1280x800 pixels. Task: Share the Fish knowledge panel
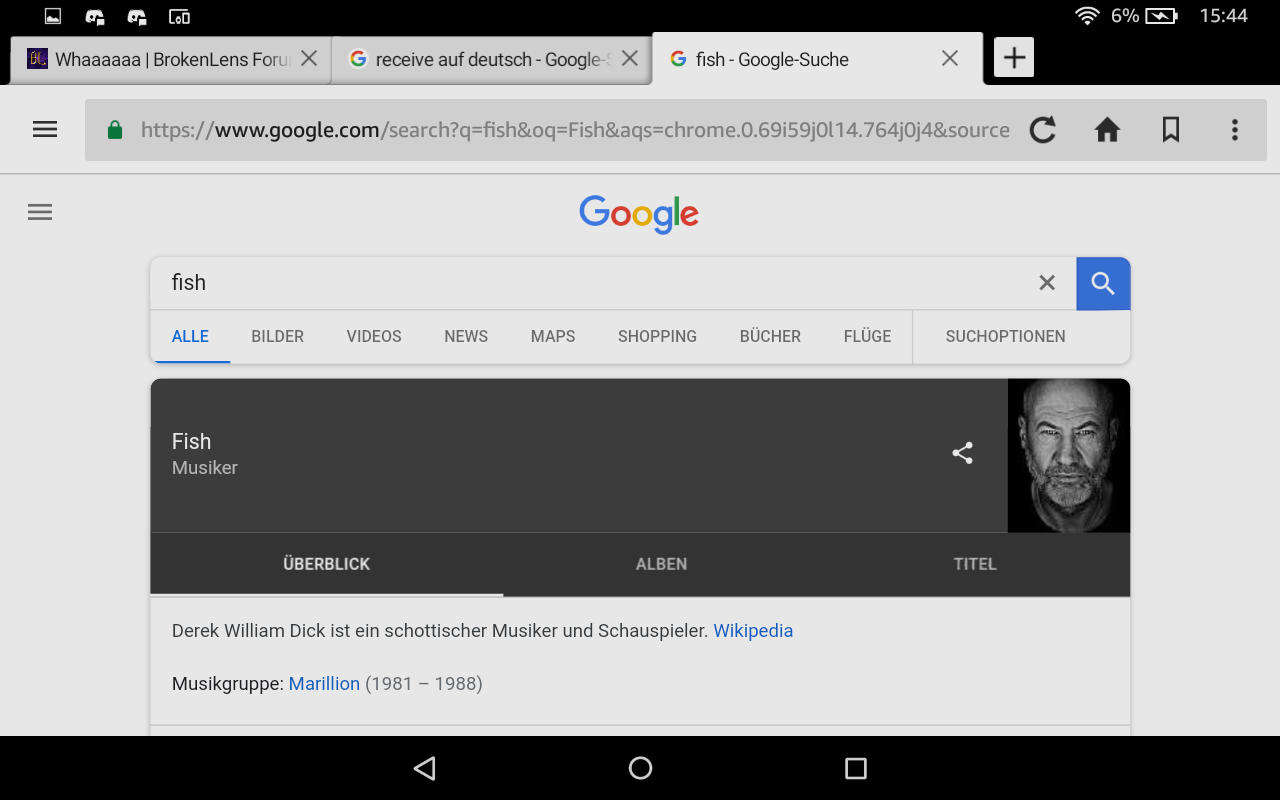962,453
